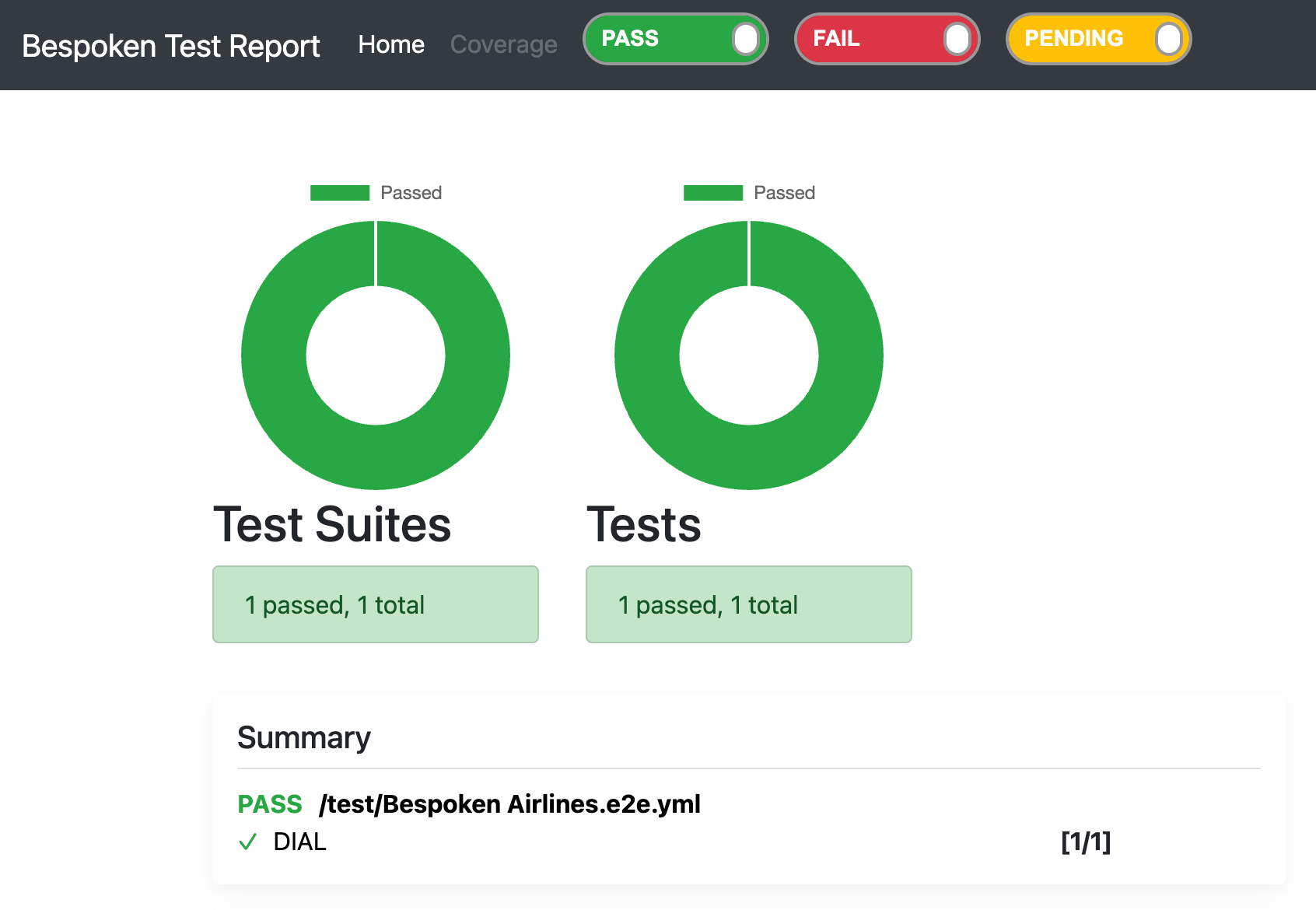The width and height of the screenshot is (1316, 910).
Task: Open the Home nav link
Action: tap(391, 45)
